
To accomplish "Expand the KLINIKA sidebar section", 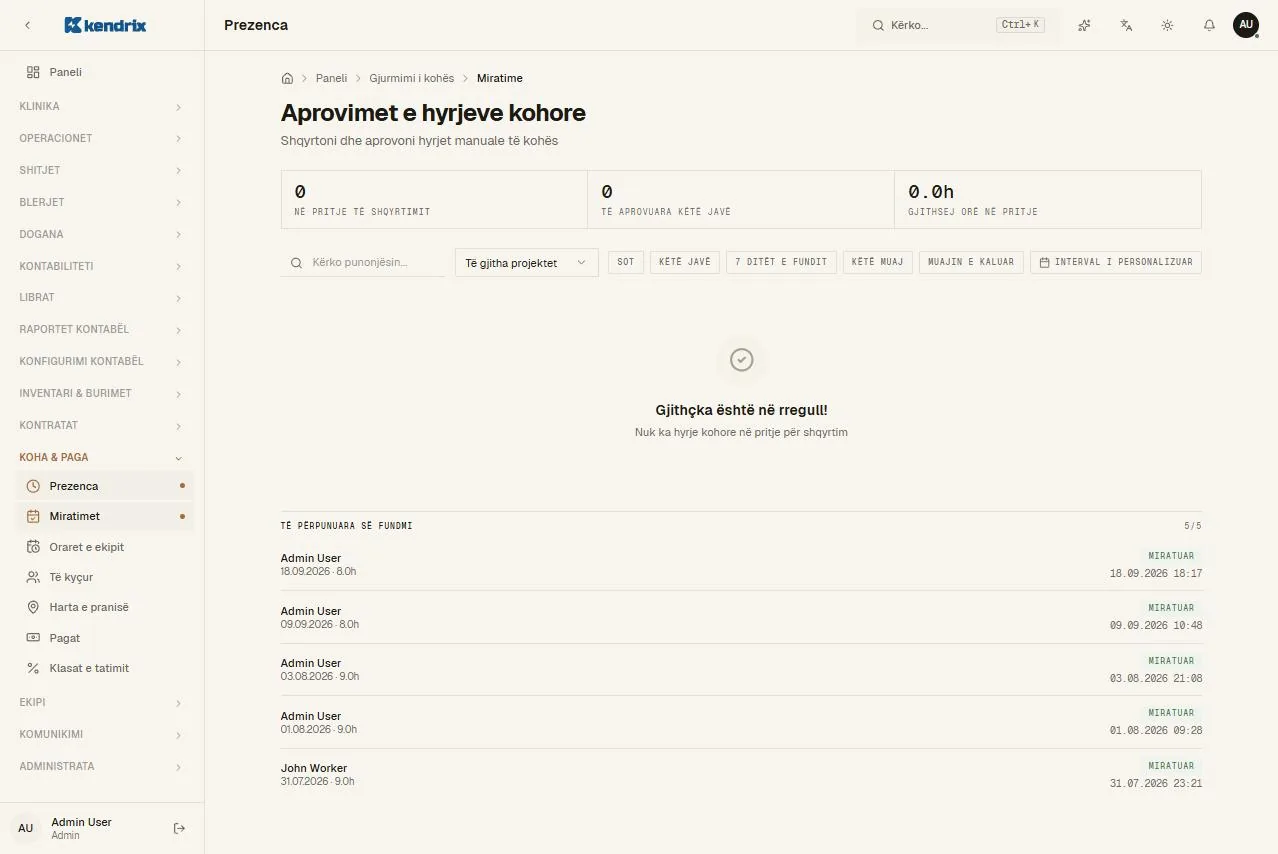I will [x=102, y=106].
